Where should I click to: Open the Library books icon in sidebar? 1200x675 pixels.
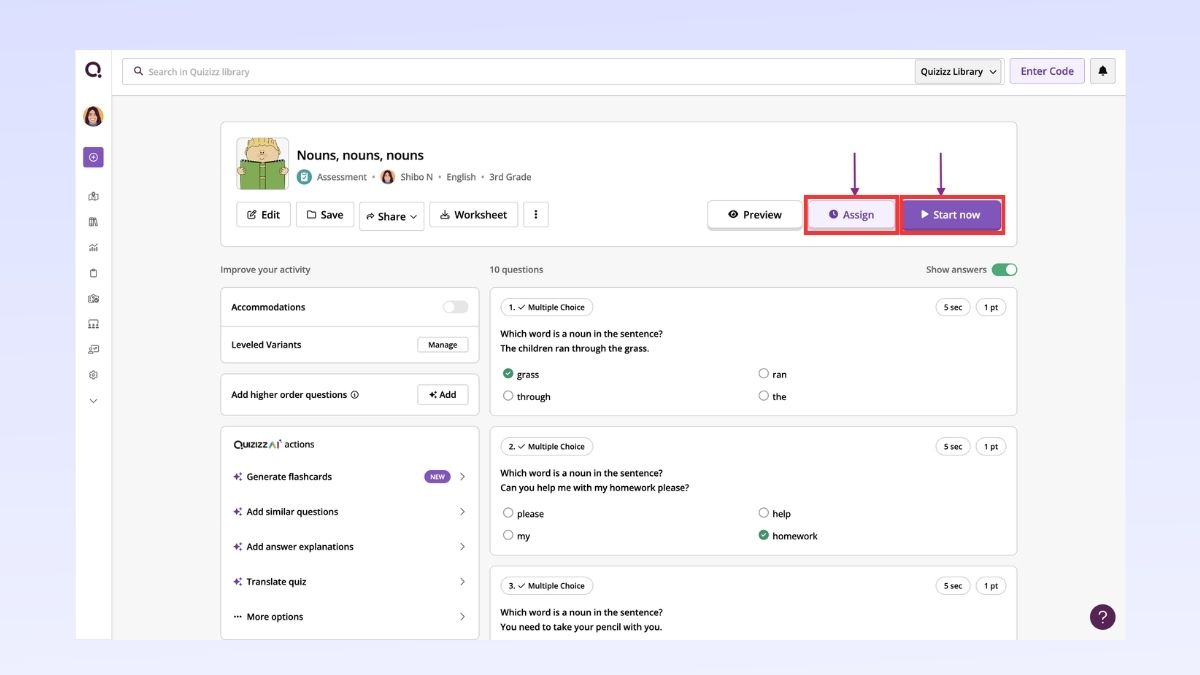pos(93,222)
